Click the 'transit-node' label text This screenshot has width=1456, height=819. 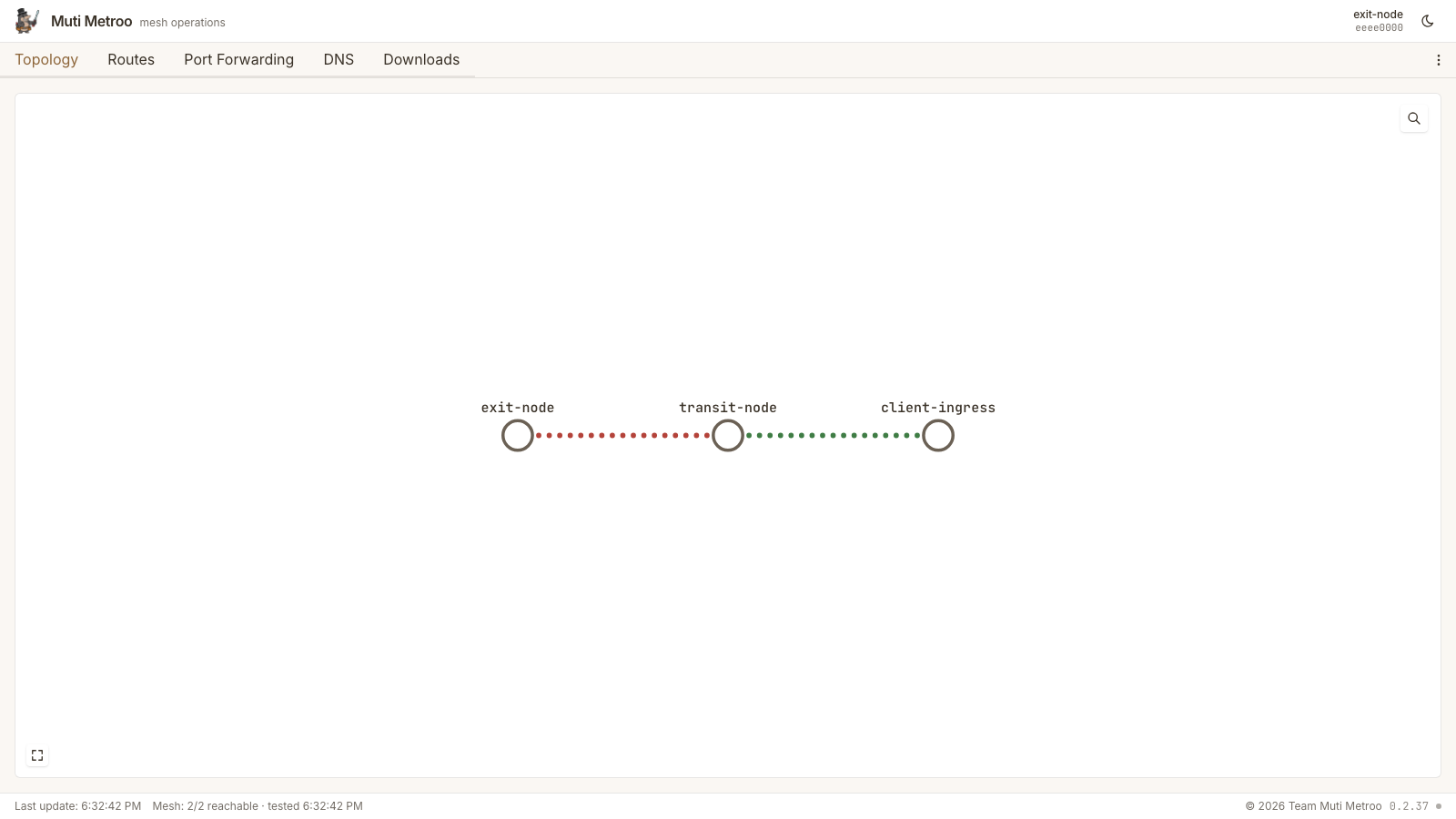point(728,408)
